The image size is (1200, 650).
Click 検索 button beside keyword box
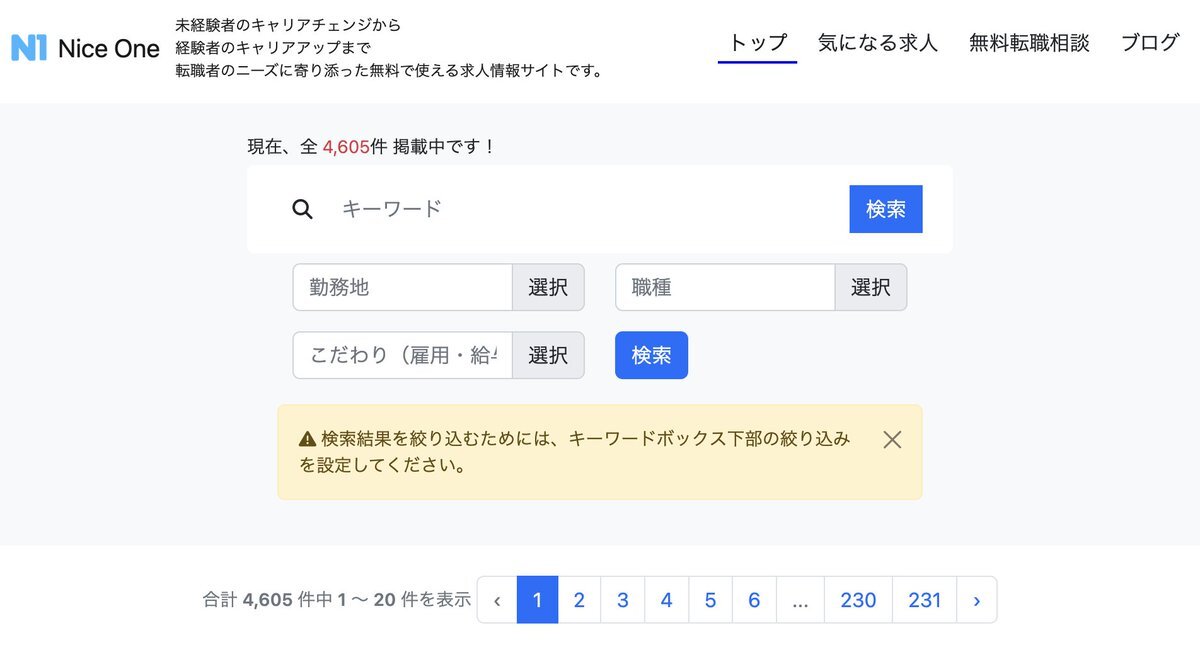(x=886, y=209)
